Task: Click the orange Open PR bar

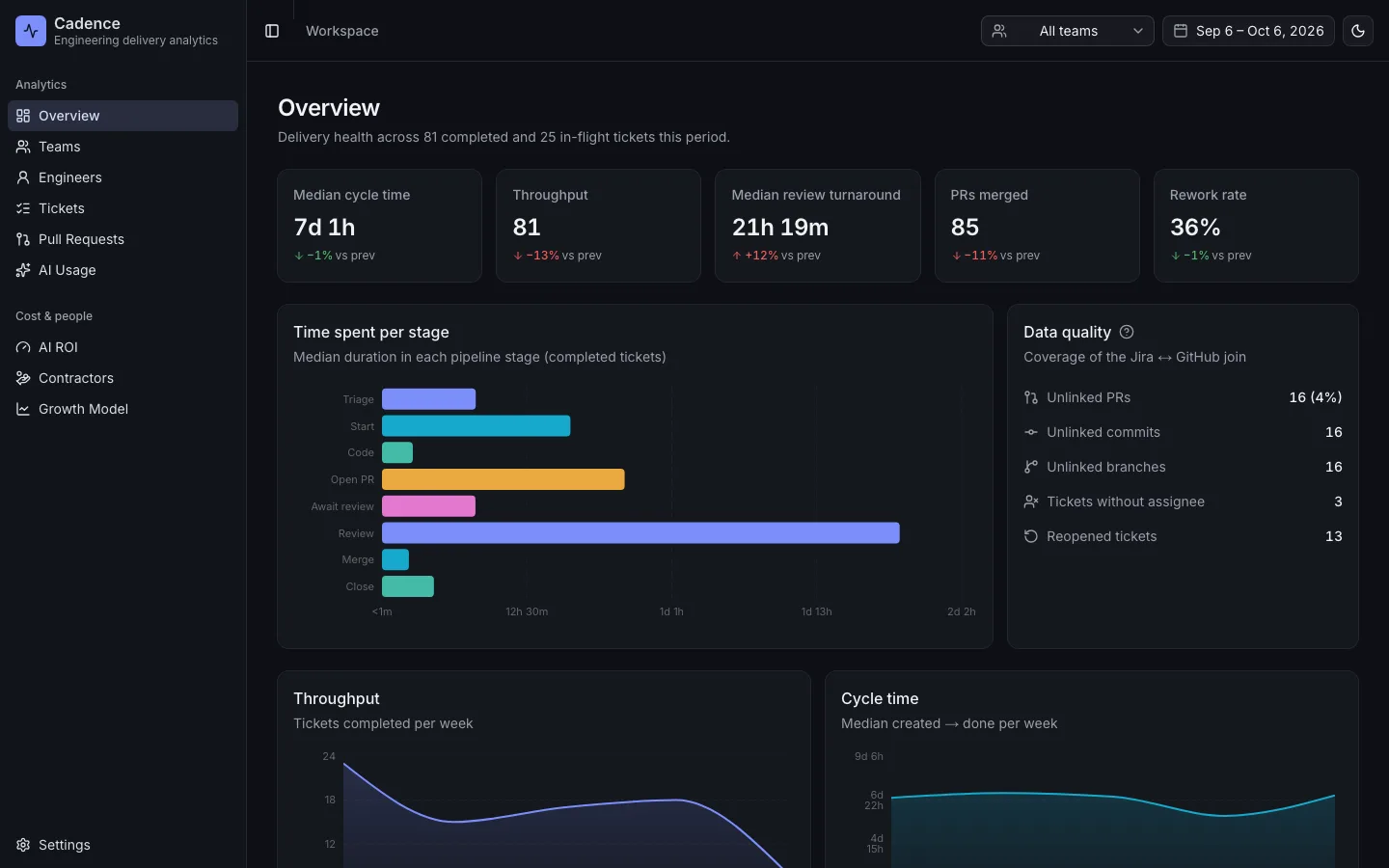Action: pos(504,479)
